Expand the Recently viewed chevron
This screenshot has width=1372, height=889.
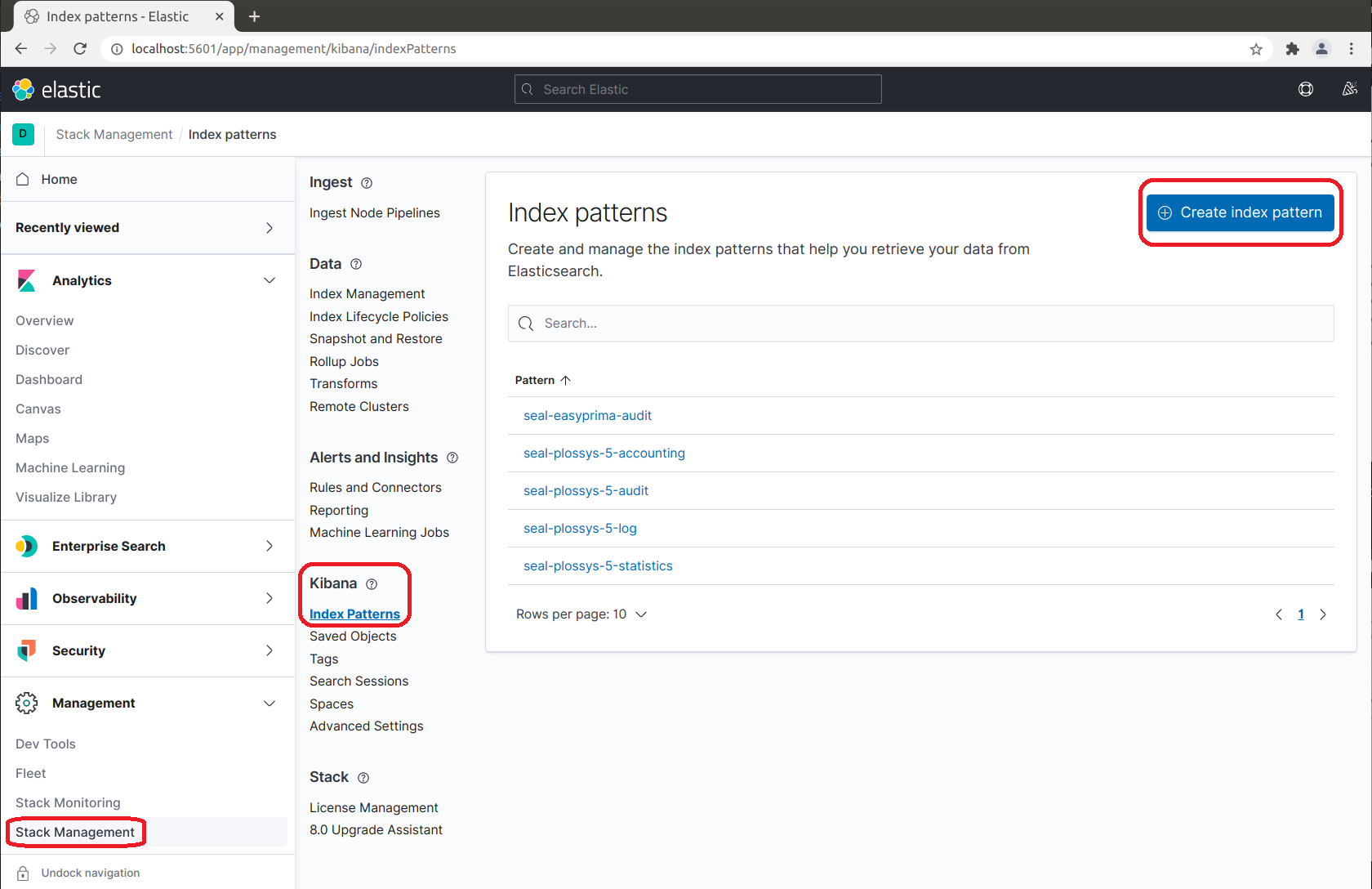click(x=269, y=227)
